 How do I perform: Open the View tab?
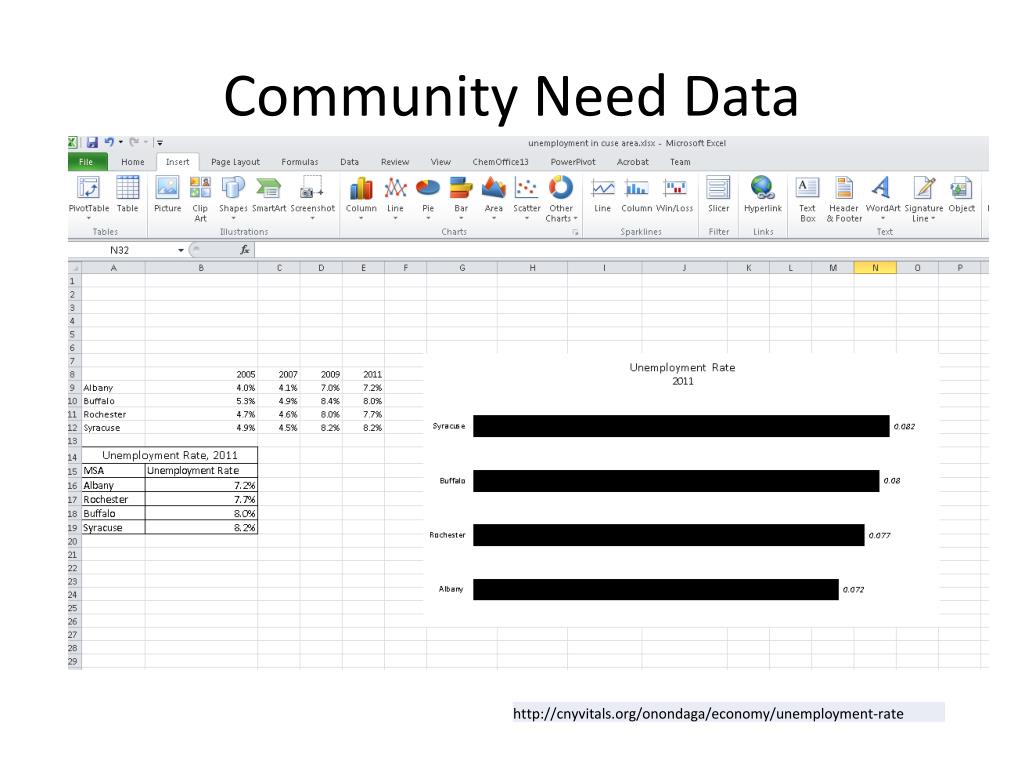tap(441, 162)
